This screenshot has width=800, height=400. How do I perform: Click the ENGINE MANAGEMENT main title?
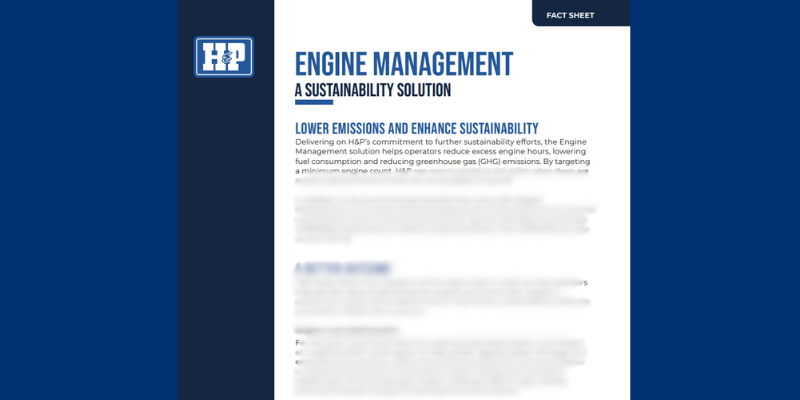pyautogui.click(x=404, y=63)
